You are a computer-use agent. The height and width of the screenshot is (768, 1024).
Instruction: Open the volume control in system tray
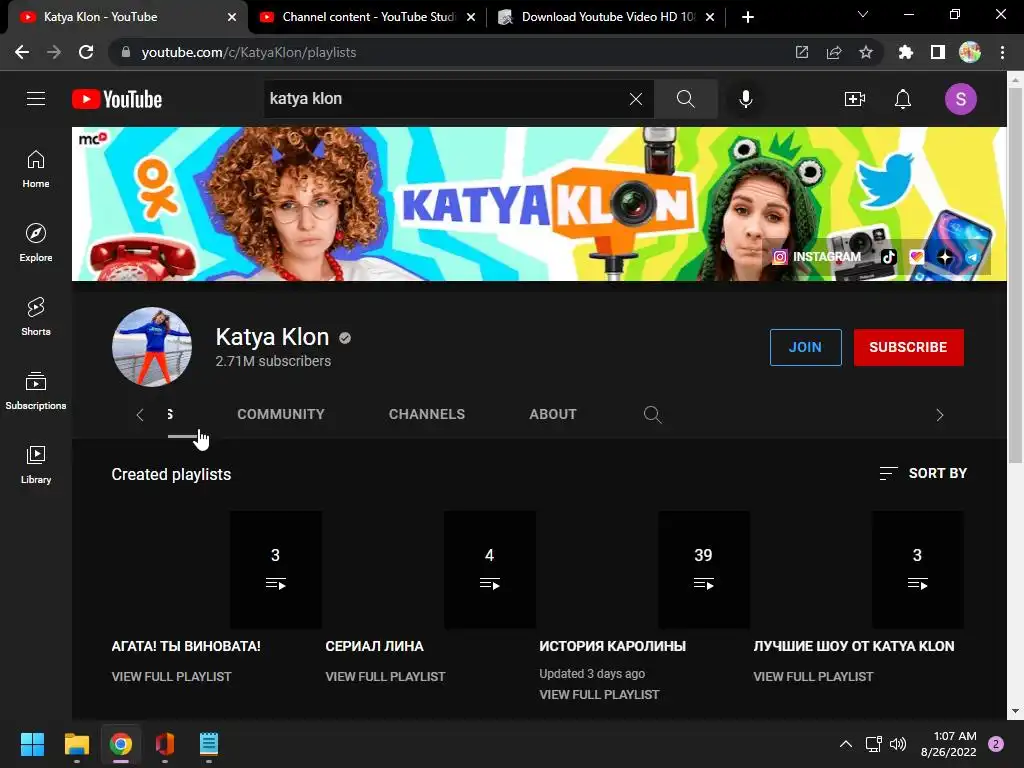pyautogui.click(x=898, y=744)
